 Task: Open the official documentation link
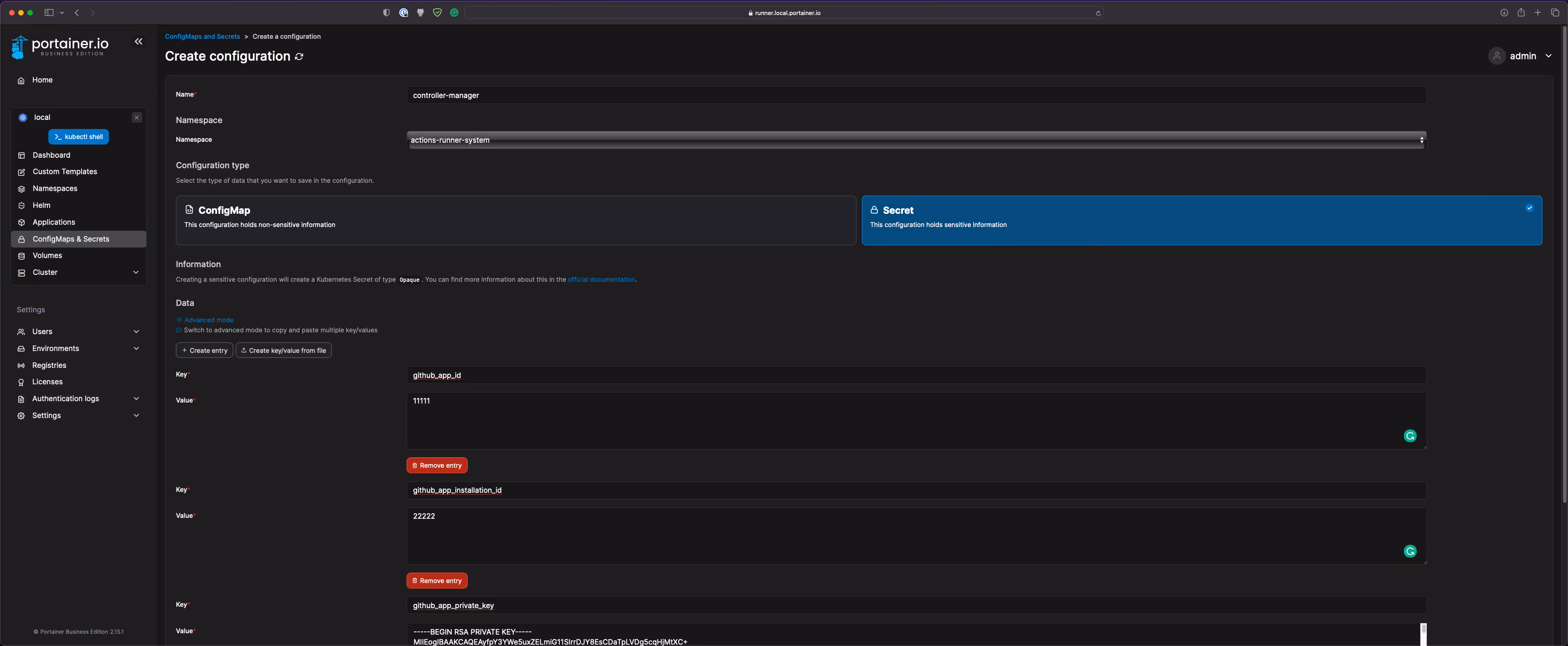[601, 279]
